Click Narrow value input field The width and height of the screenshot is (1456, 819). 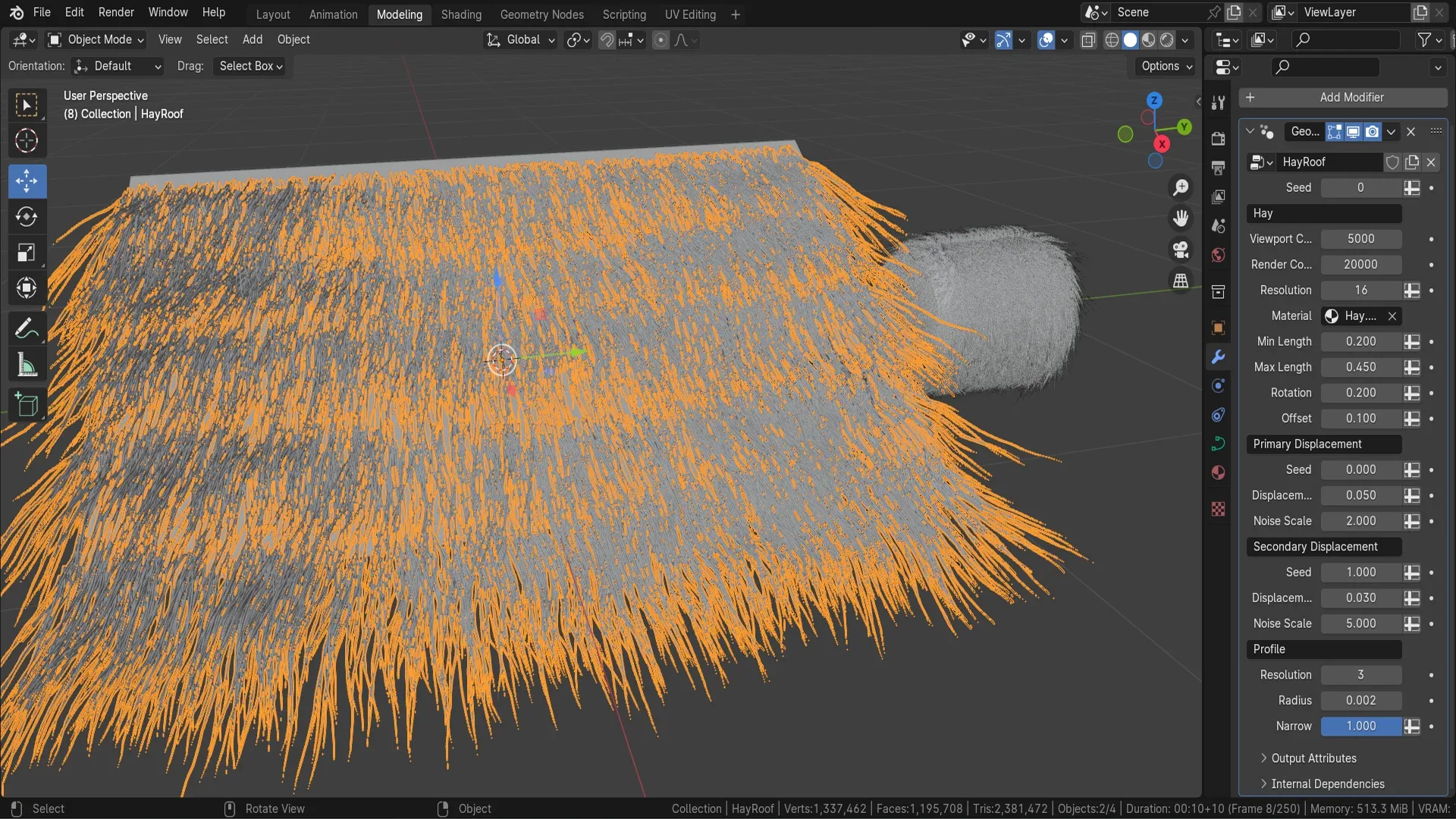coord(1361,725)
